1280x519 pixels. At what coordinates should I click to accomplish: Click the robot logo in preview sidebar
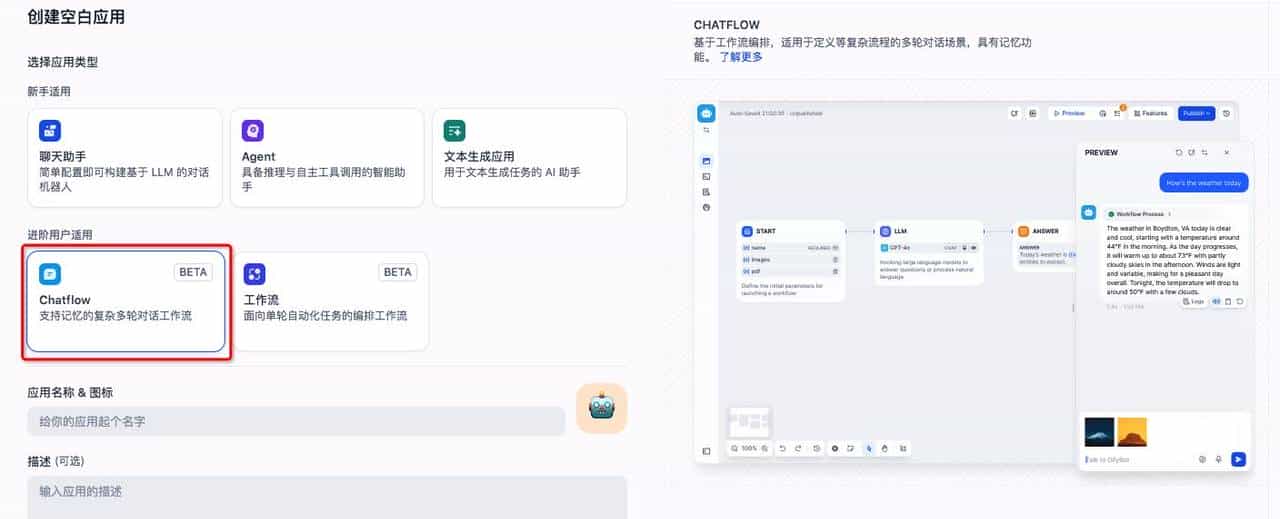(x=706, y=113)
